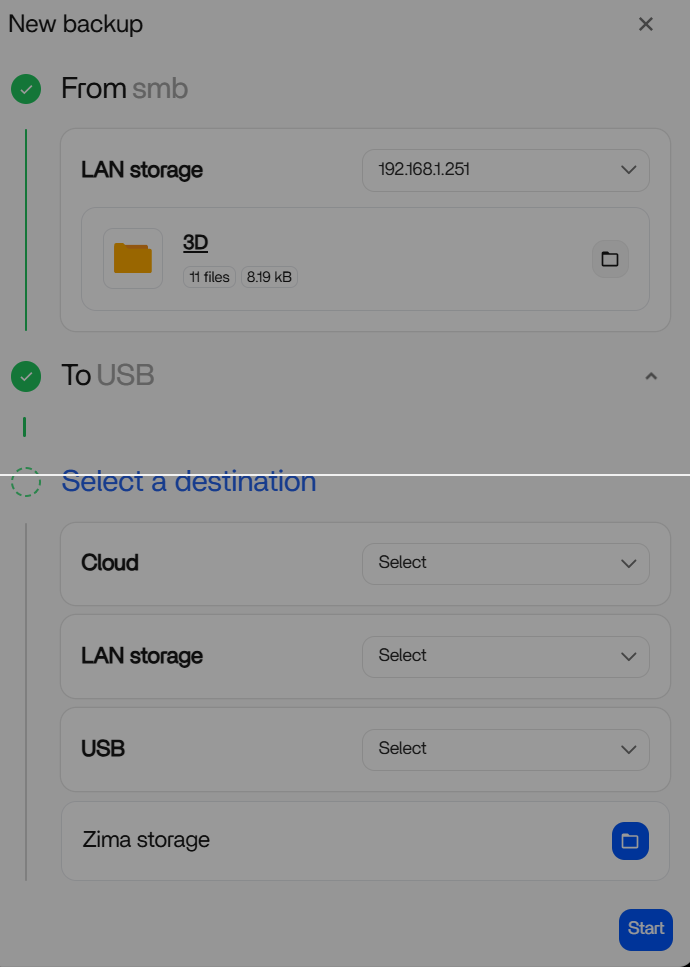Open the Cloud destination Select dropdown
Viewport: 690px width, 967px height.
[x=505, y=563]
